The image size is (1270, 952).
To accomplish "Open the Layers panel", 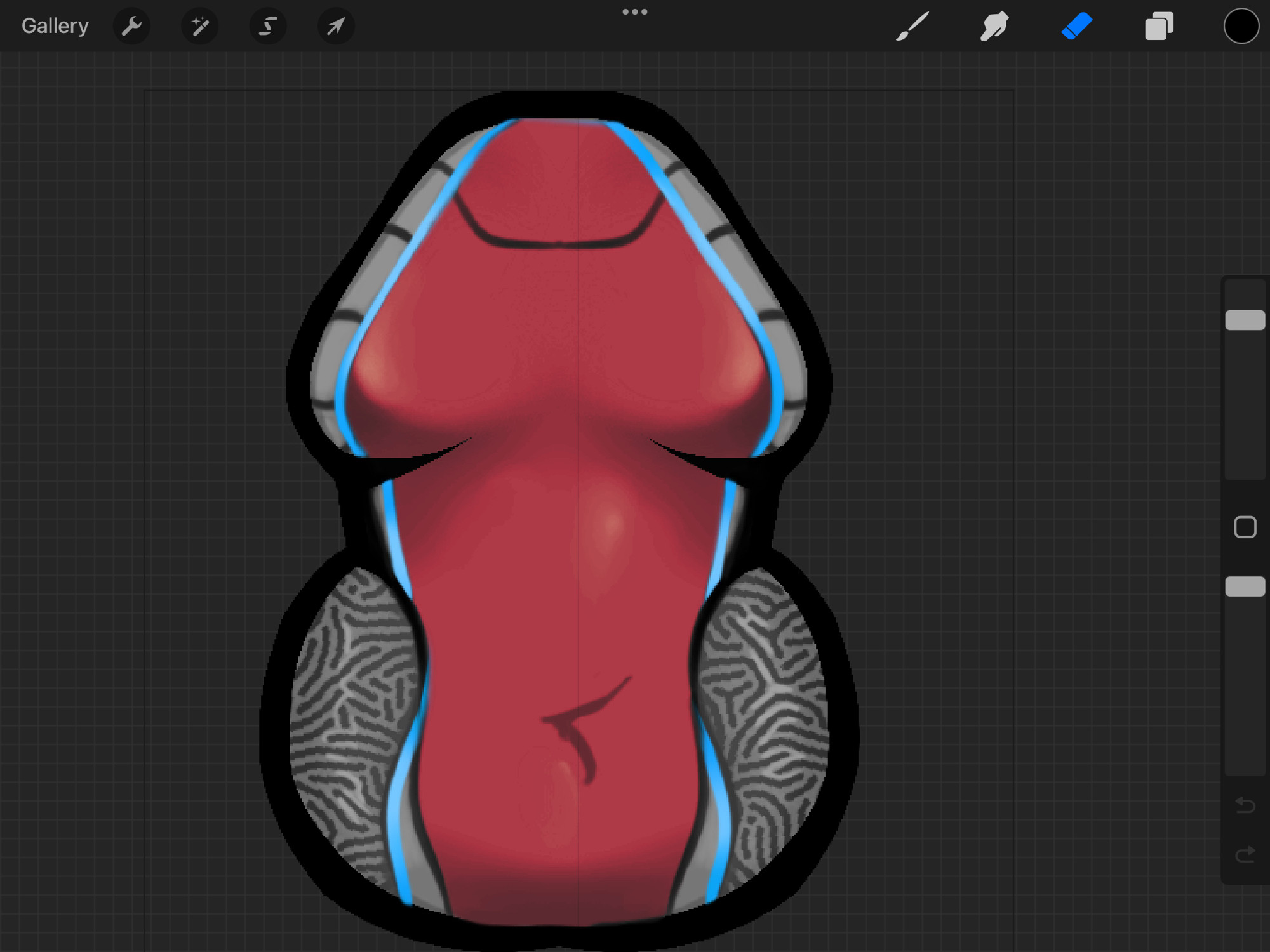I will [1159, 26].
